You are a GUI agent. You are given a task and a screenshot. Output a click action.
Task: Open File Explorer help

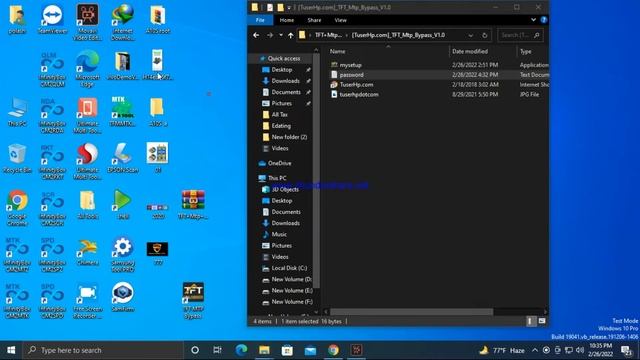click(x=544, y=20)
